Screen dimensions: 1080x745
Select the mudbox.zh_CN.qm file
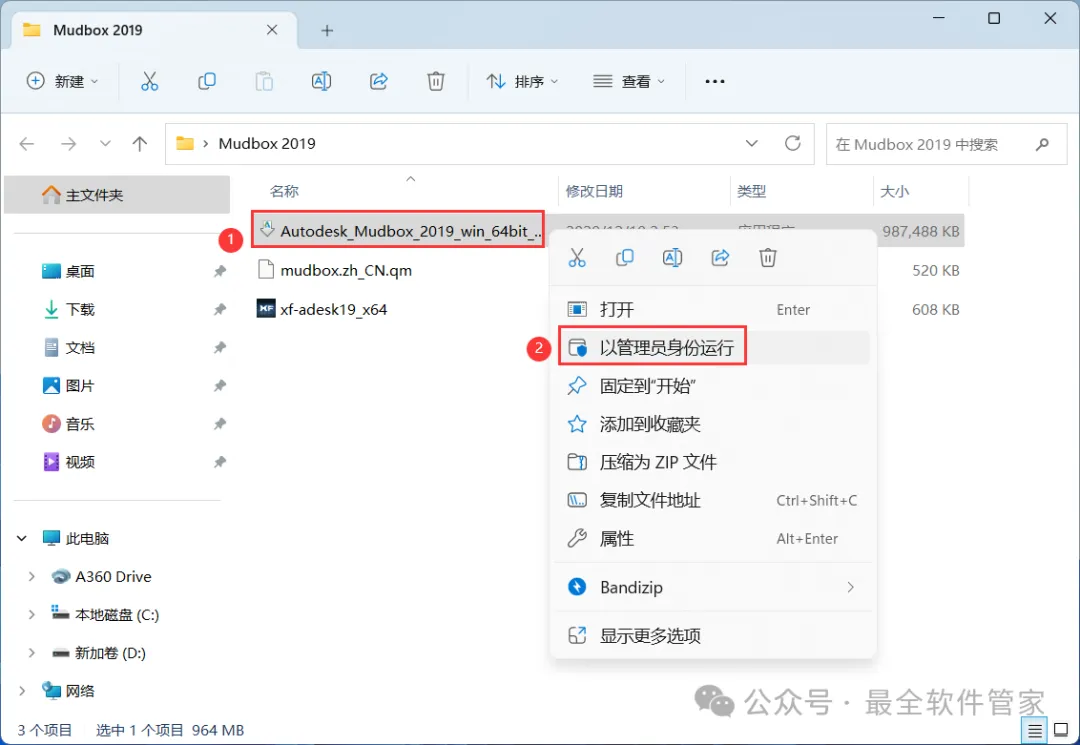(x=335, y=270)
